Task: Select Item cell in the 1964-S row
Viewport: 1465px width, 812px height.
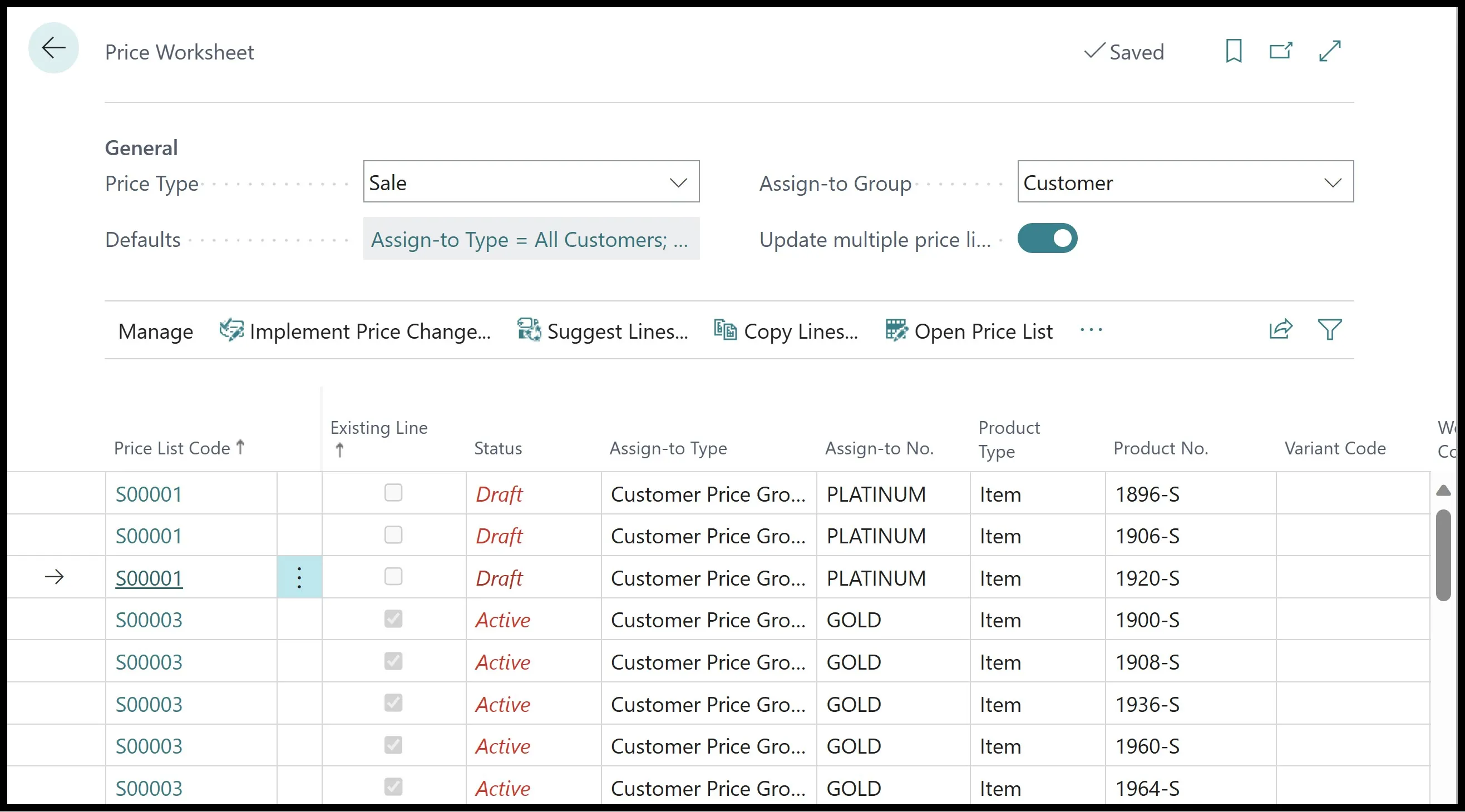Action: 1038,788
